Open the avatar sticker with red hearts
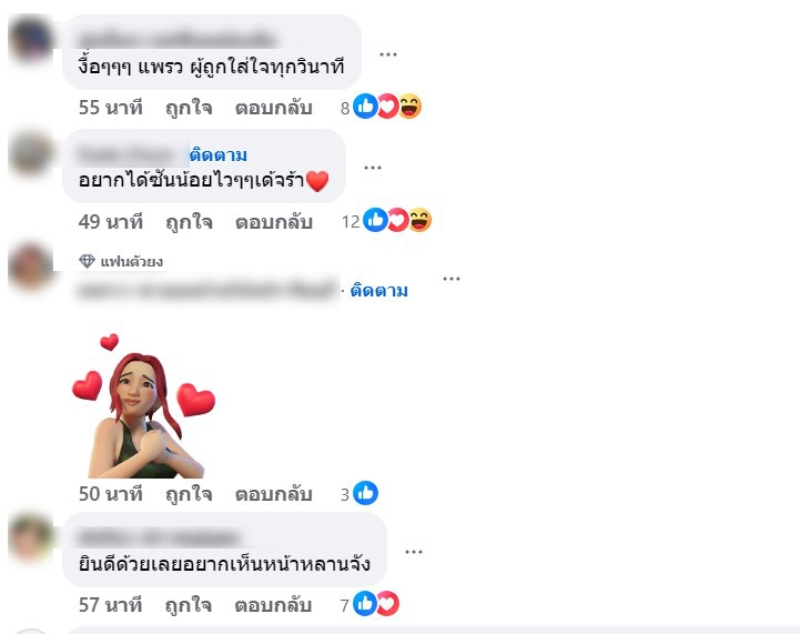The width and height of the screenshot is (800, 634). pos(143,405)
